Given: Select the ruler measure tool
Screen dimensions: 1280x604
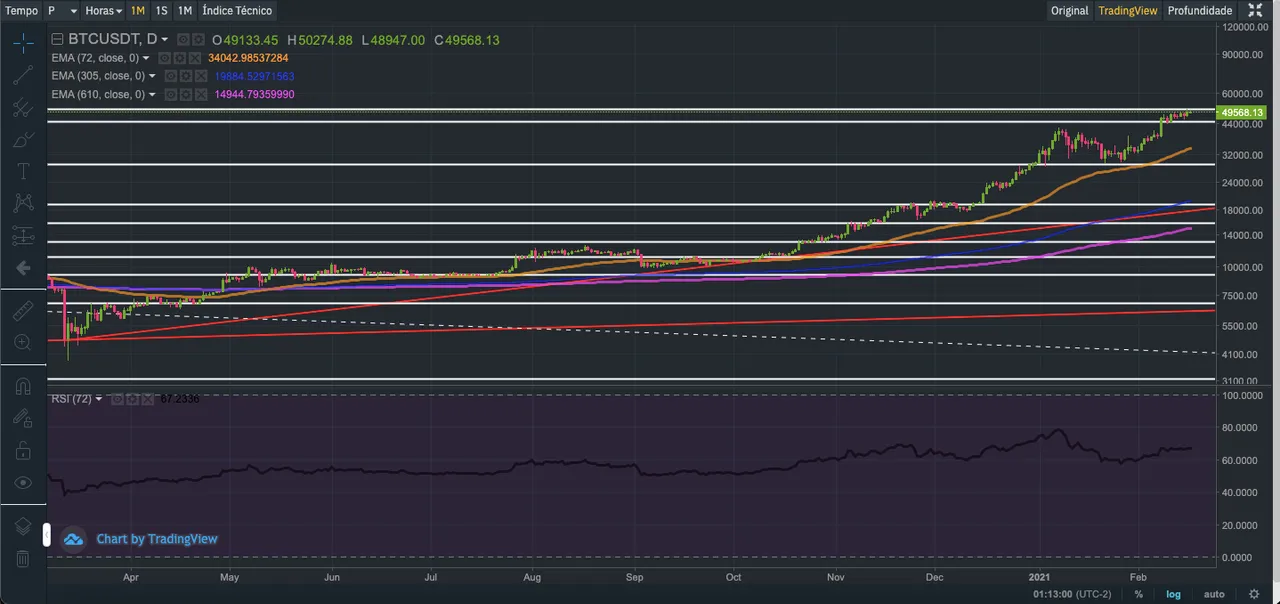Looking at the screenshot, I should (23, 311).
